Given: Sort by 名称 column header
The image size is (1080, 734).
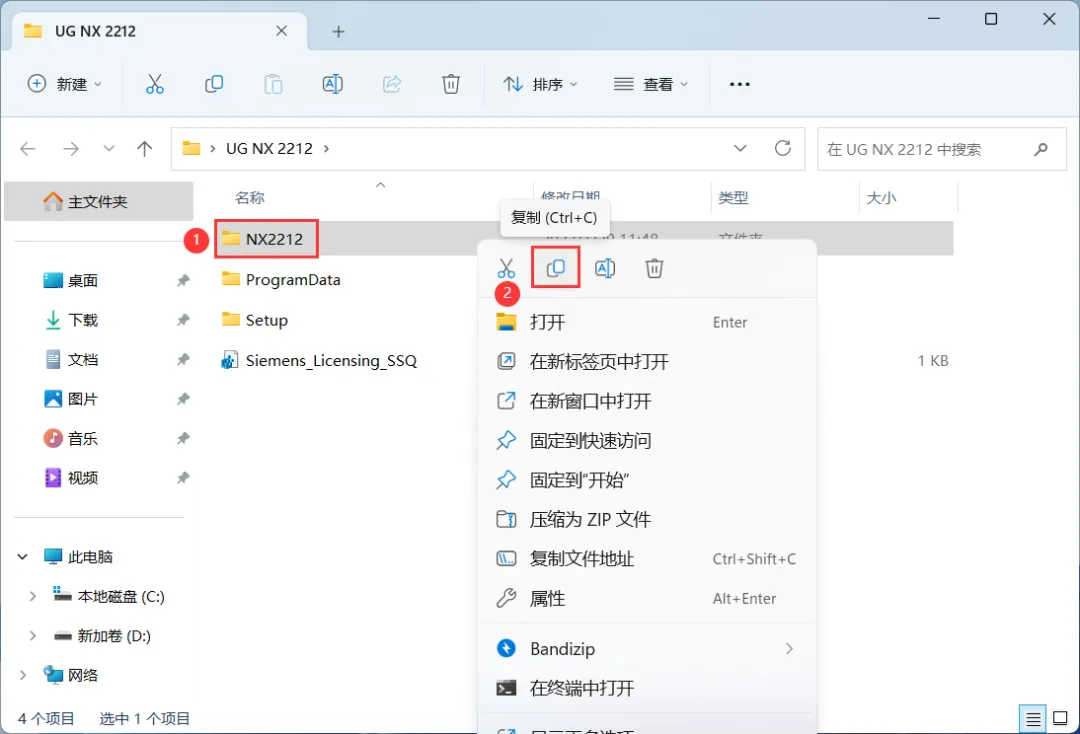Looking at the screenshot, I should pyautogui.click(x=249, y=198).
